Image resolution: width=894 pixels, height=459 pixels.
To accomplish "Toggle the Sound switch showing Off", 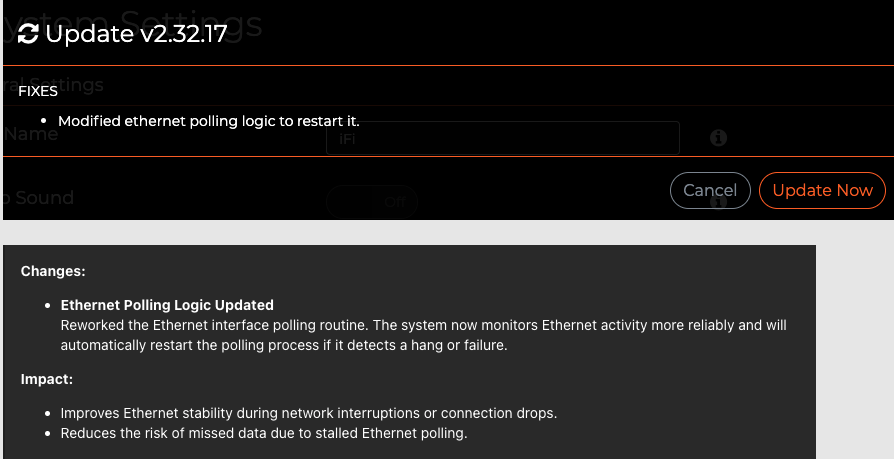I will point(372,202).
